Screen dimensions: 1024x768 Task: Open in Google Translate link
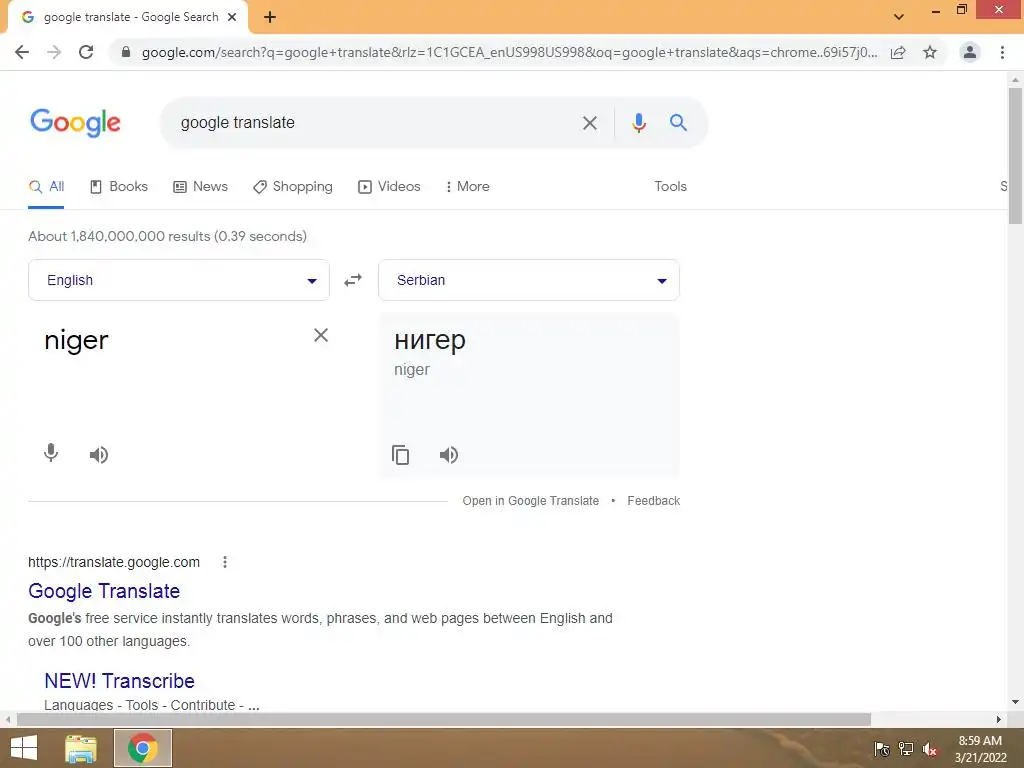530,501
